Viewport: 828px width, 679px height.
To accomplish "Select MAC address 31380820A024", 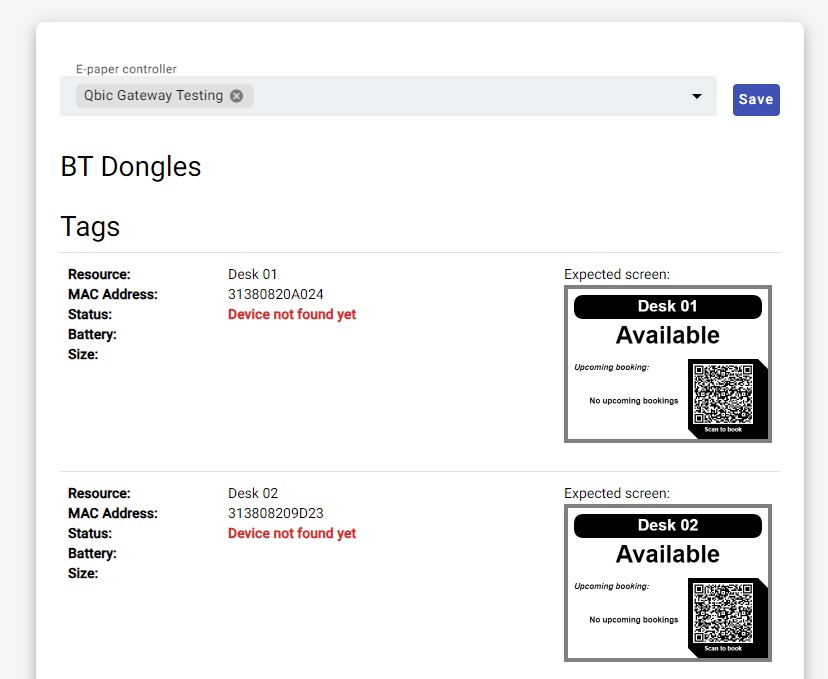I will [x=276, y=294].
